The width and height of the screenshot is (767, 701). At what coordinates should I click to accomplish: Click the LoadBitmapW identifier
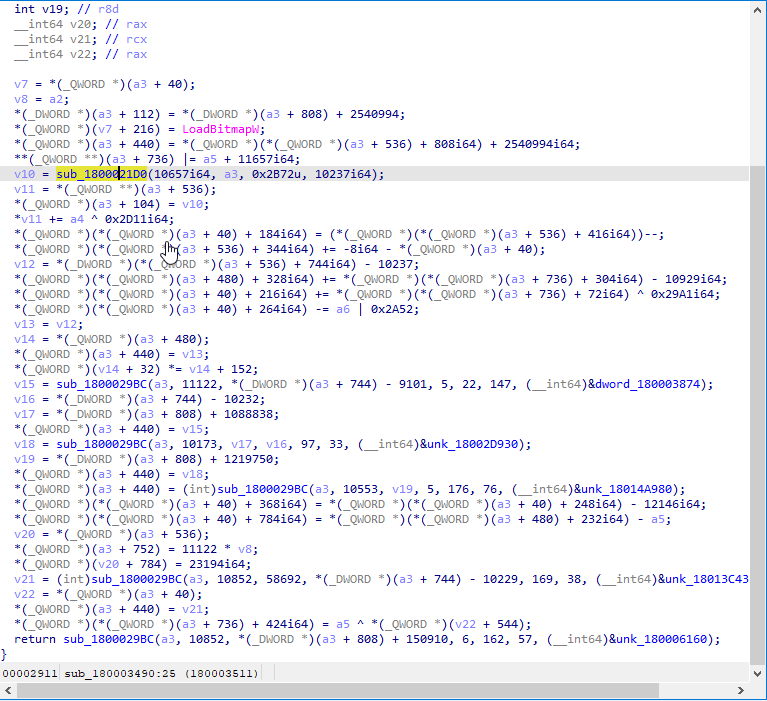click(220, 129)
